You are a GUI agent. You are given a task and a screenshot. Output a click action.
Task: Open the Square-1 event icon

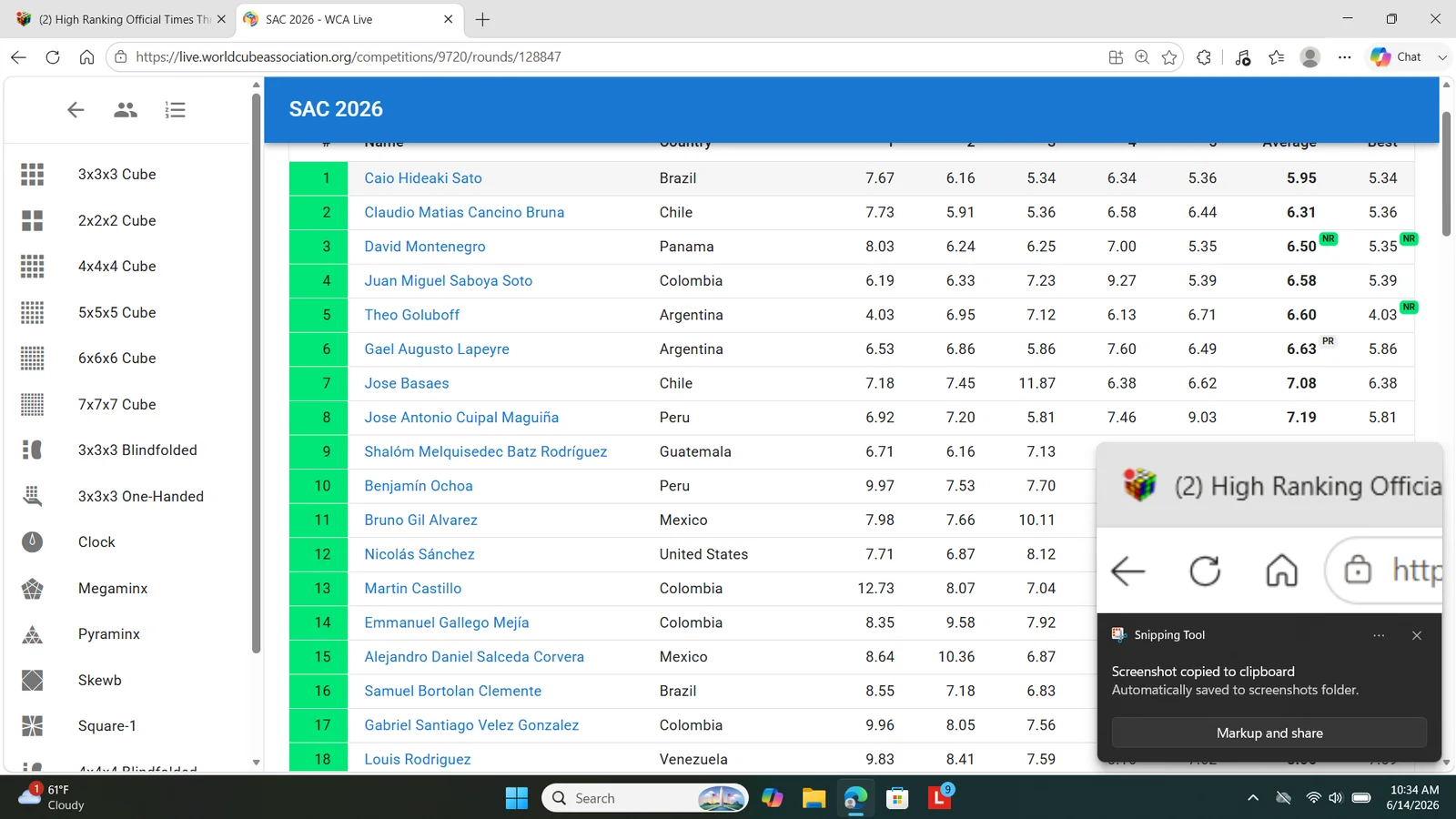32,725
